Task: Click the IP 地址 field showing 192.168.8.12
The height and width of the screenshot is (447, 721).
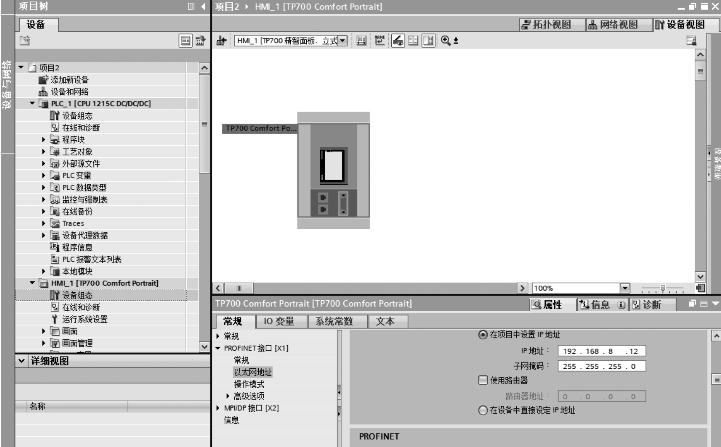Action: 601,351
